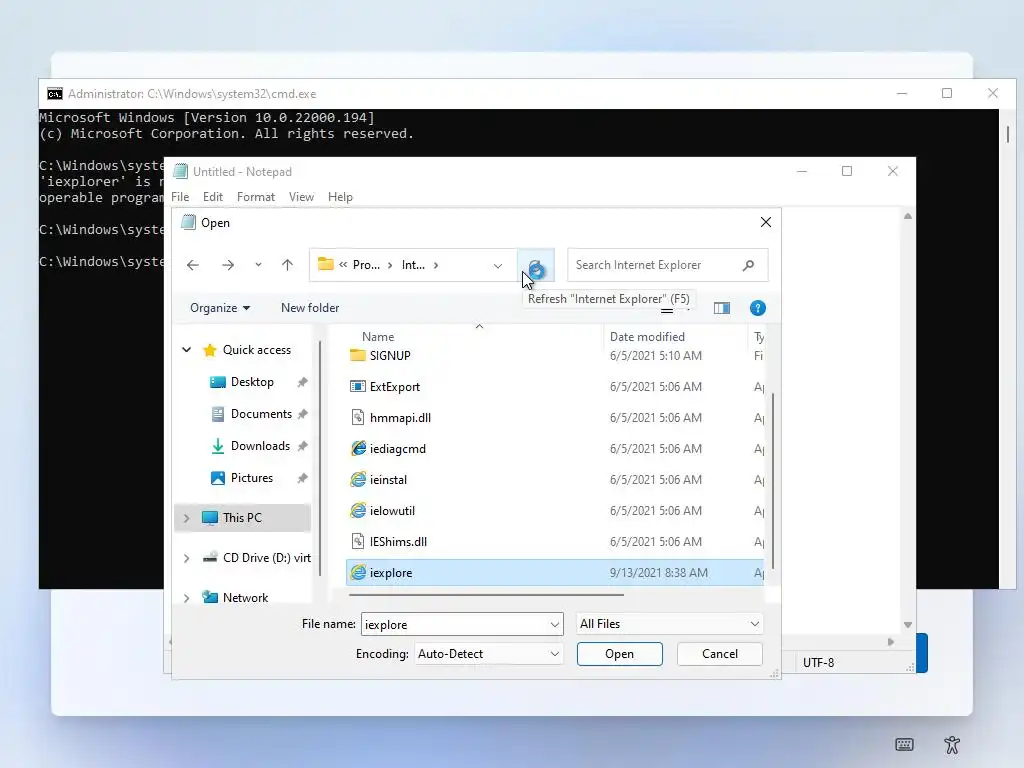This screenshot has width=1024, height=768.
Task: Click the Int... breadcrumb segment
Action: [413, 265]
